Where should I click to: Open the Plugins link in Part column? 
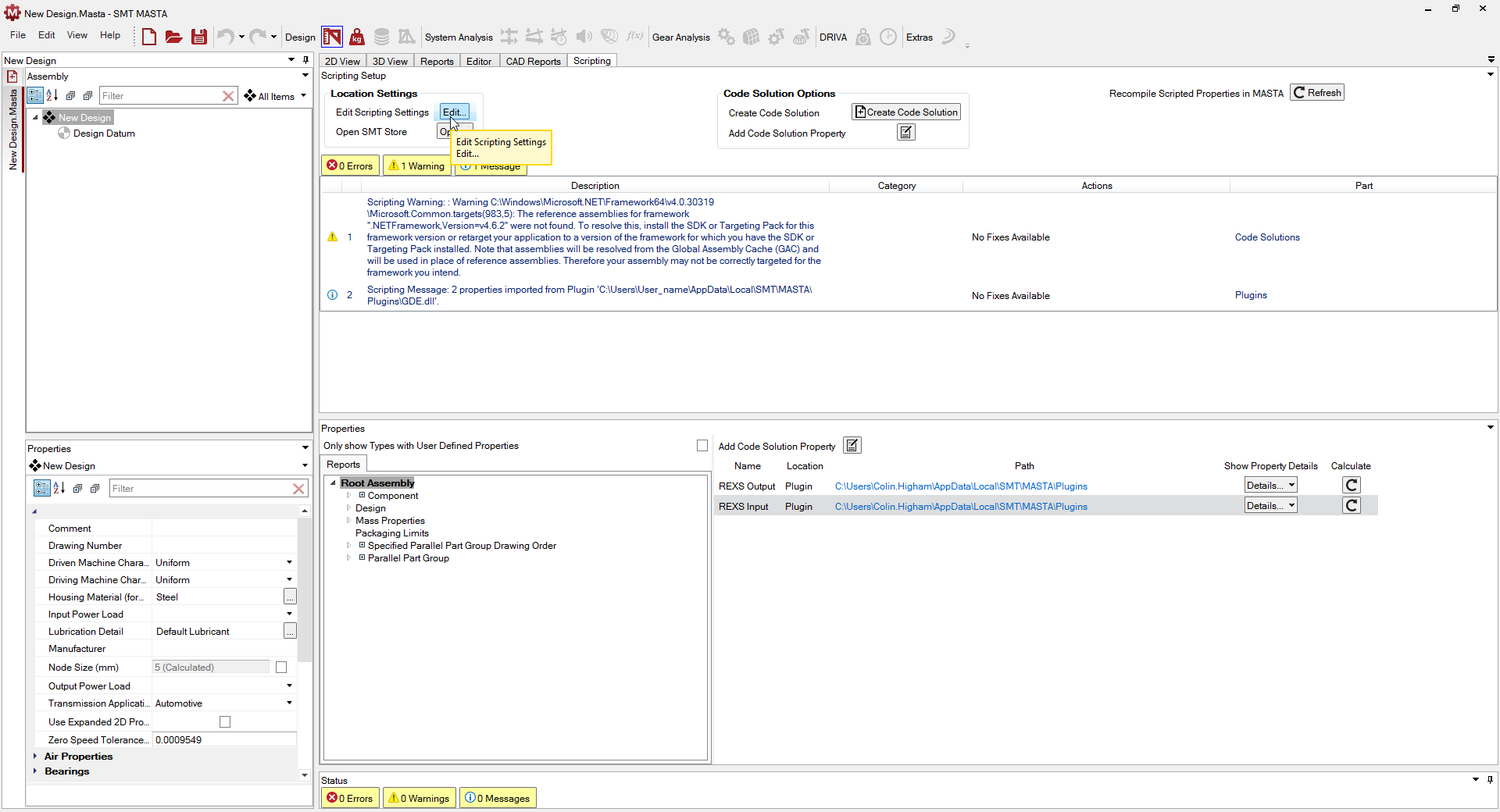point(1251,295)
